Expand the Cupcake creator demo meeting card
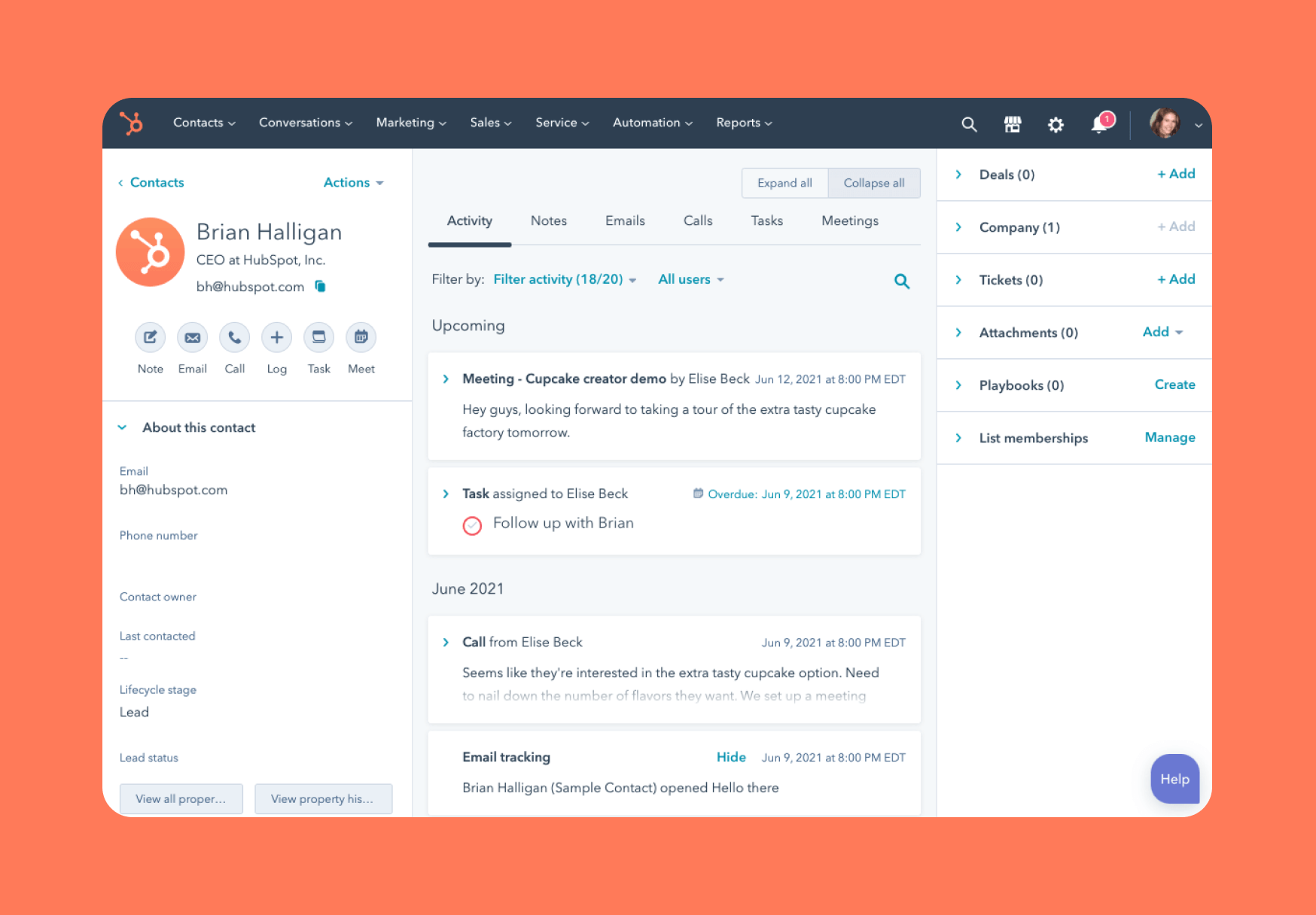Viewport: 1316px width, 915px height. pos(446,378)
